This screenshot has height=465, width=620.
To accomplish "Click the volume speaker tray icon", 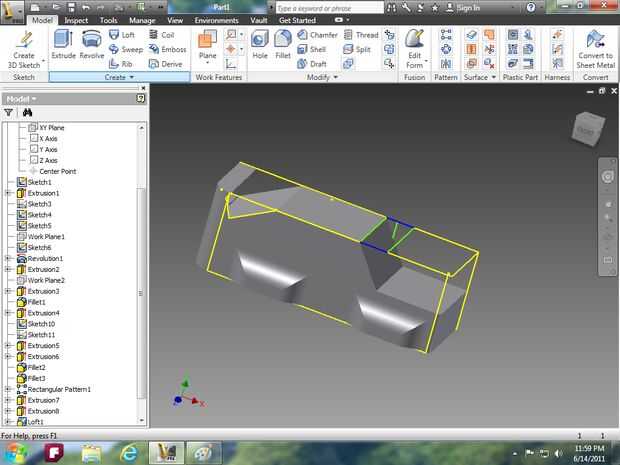I will coord(558,453).
